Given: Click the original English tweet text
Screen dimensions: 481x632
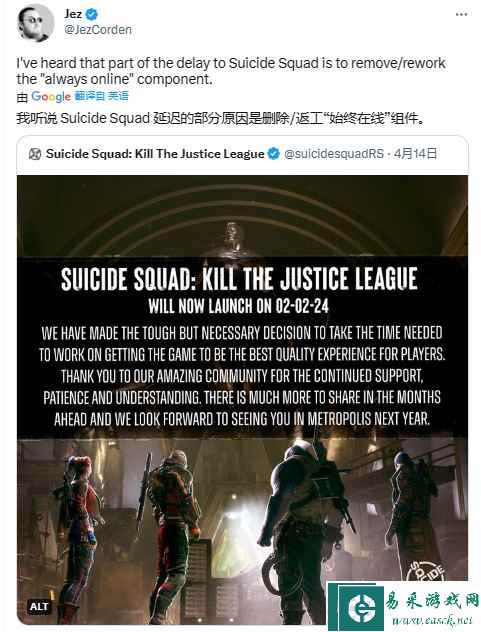Looking at the screenshot, I should (x=231, y=71).
